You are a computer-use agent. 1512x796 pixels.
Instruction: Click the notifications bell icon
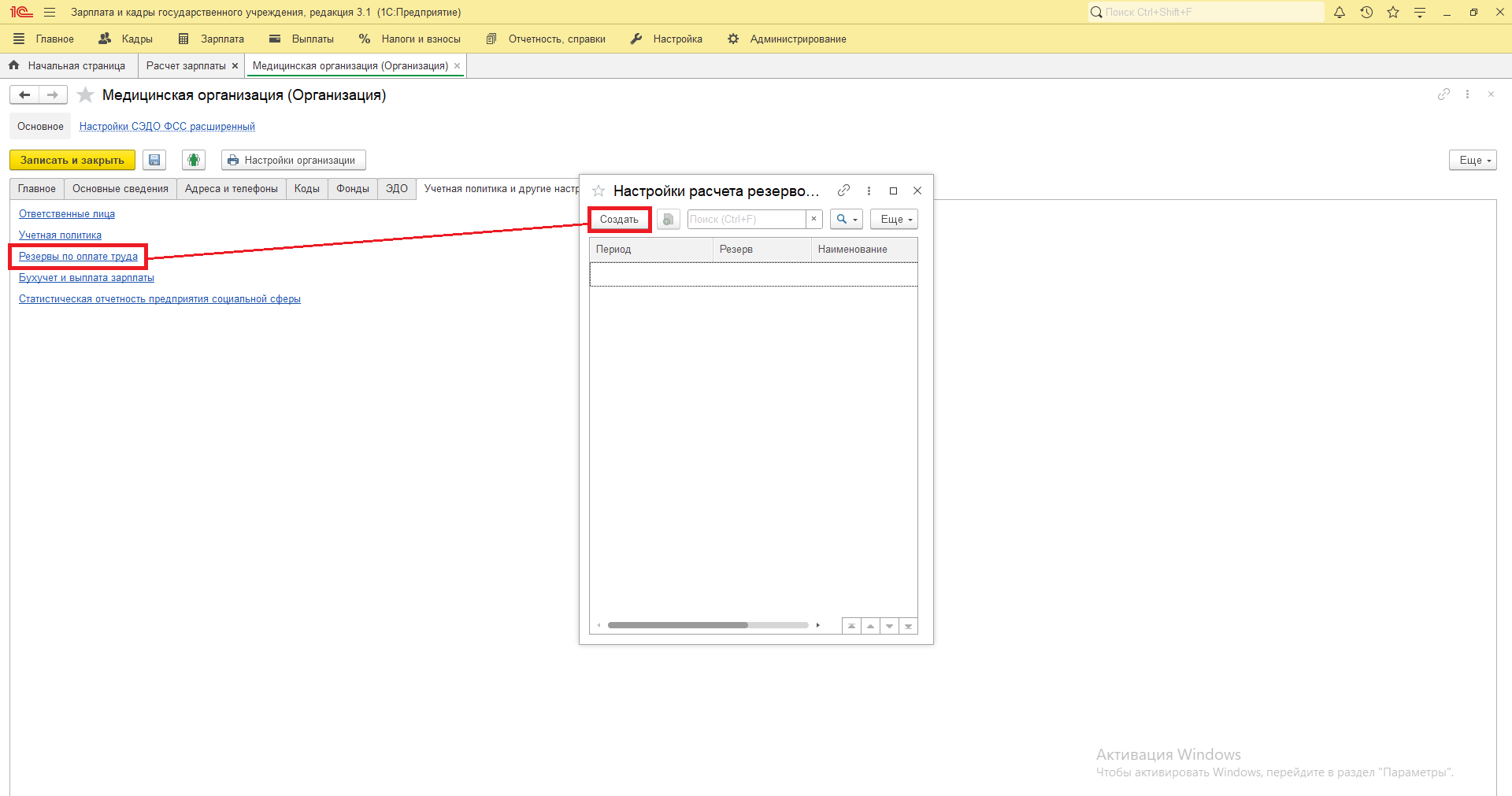tap(1340, 13)
